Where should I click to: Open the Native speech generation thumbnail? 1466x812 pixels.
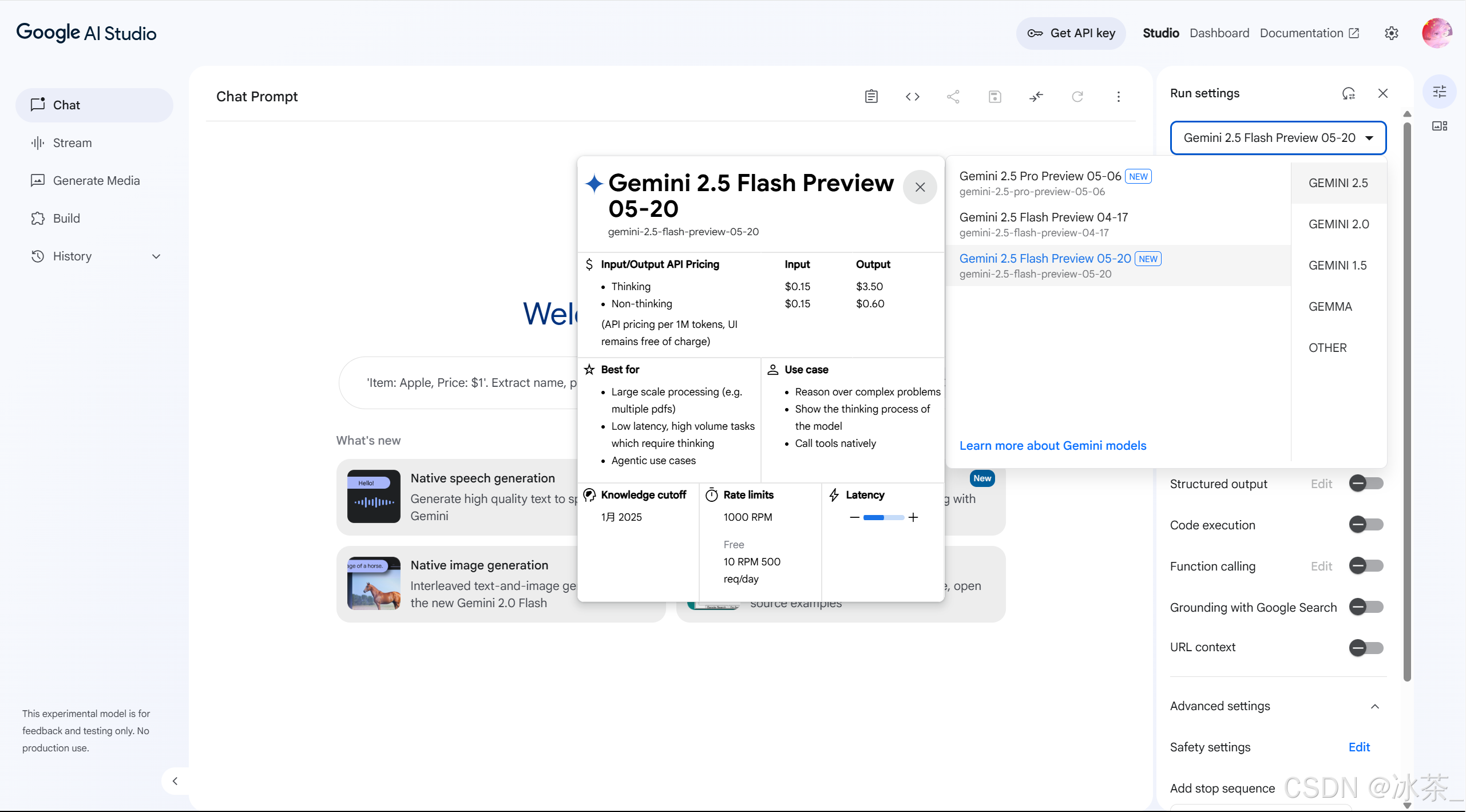(x=374, y=496)
